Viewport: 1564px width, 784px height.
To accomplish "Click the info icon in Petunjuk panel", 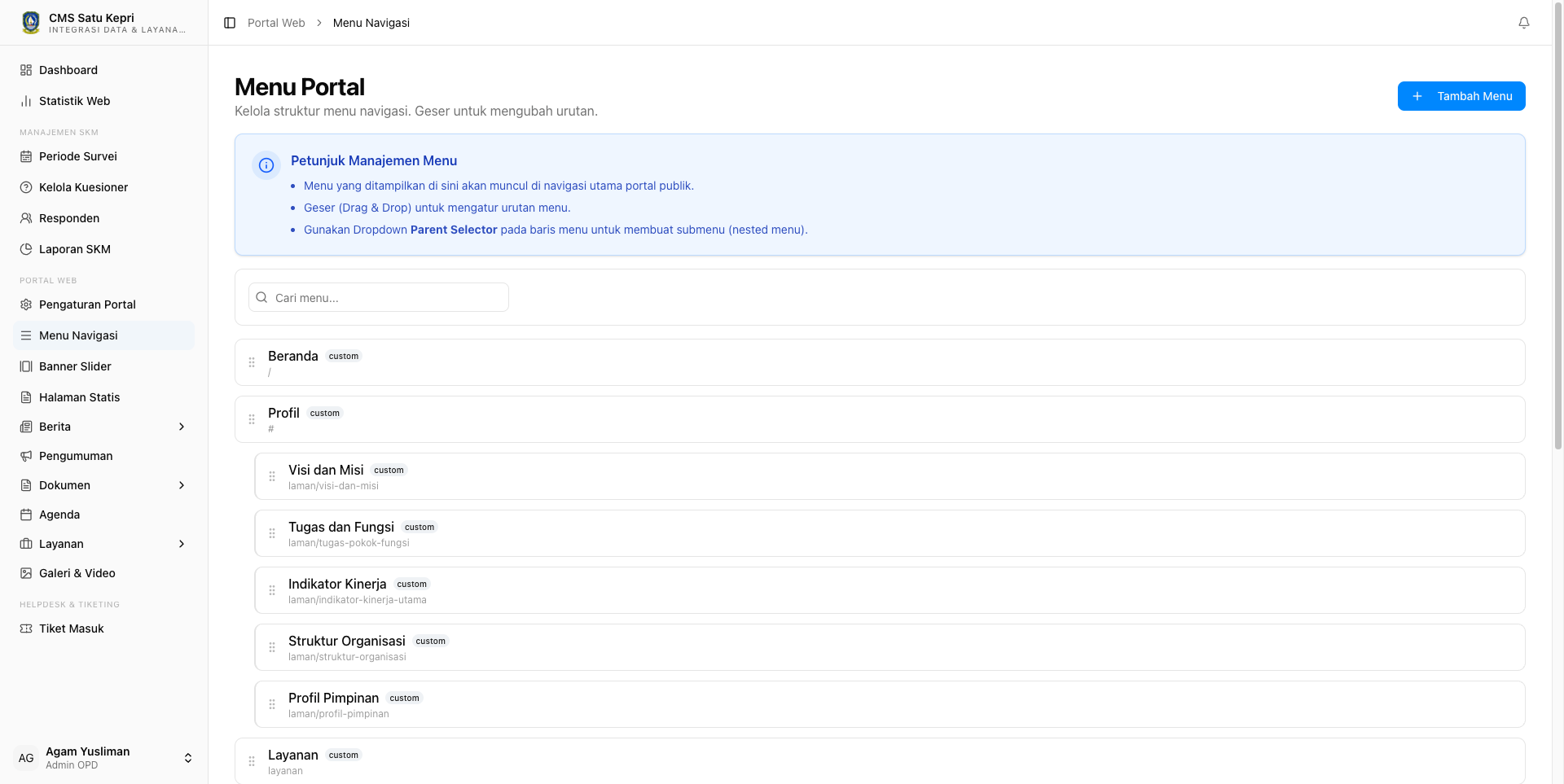I will coord(266,165).
